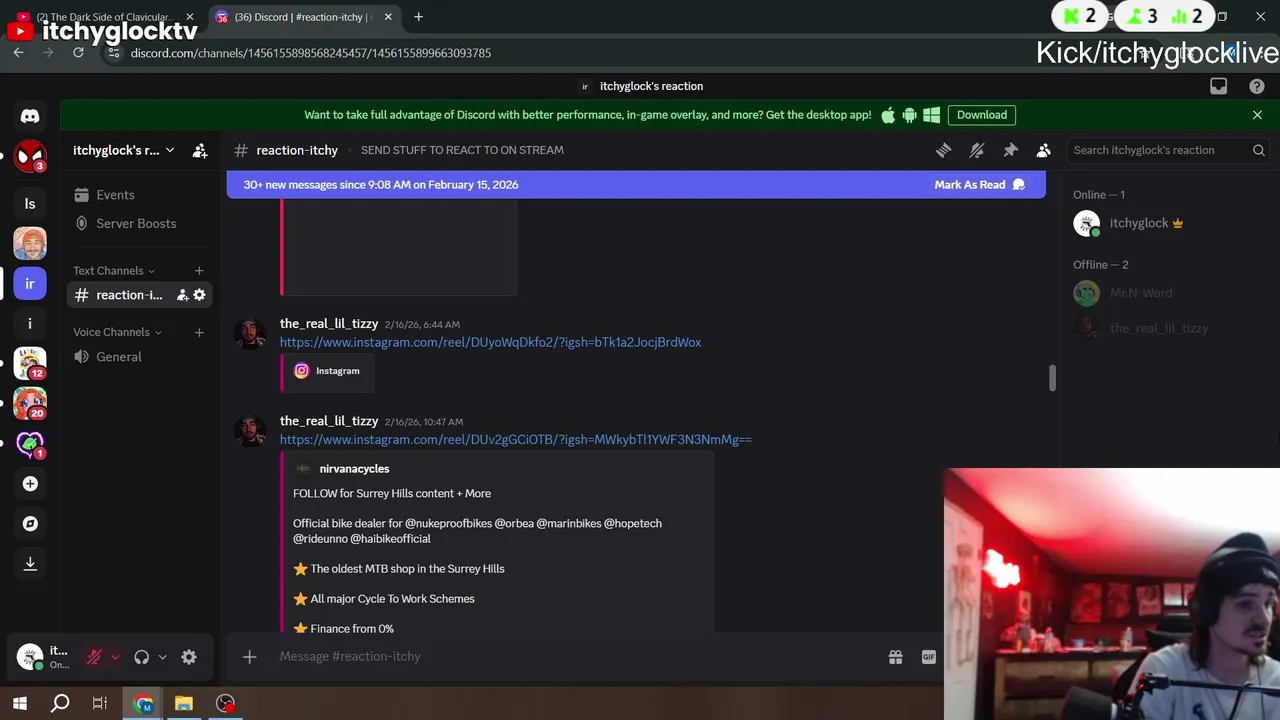Open the Instagram reel DUyoWqDkfo2 link
The height and width of the screenshot is (720, 1280).
pyautogui.click(x=490, y=342)
